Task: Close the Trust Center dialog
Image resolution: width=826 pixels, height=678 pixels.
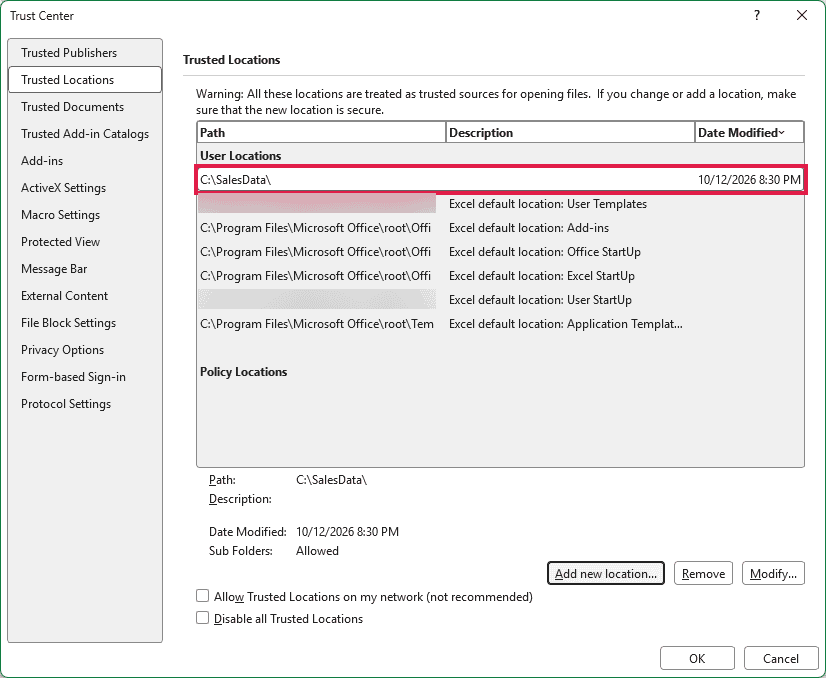Action: pos(802,15)
